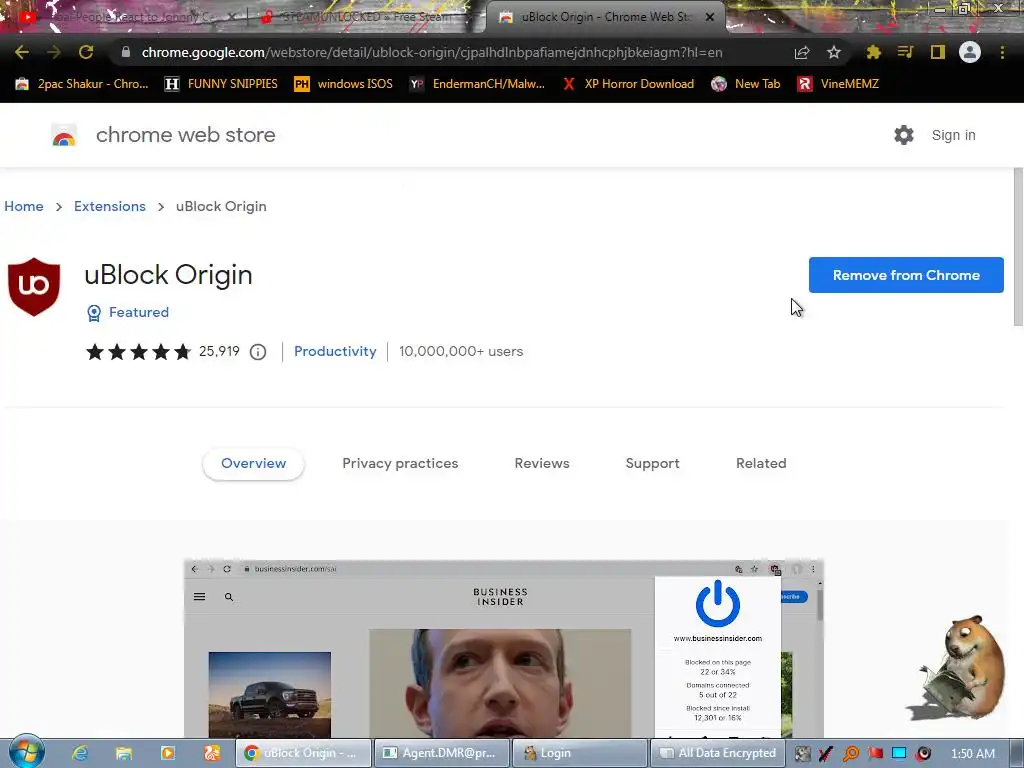Screen dimensions: 1024x768
Task: Open Chrome's three-dot menu
Action: tap(1002, 52)
